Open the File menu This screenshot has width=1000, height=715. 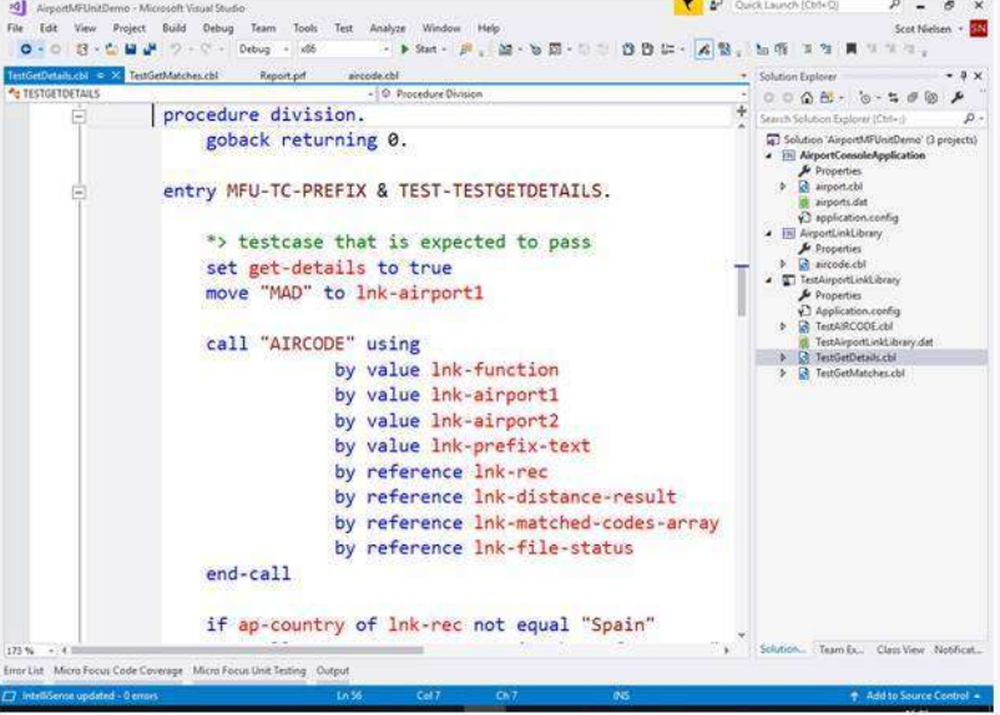coord(15,28)
